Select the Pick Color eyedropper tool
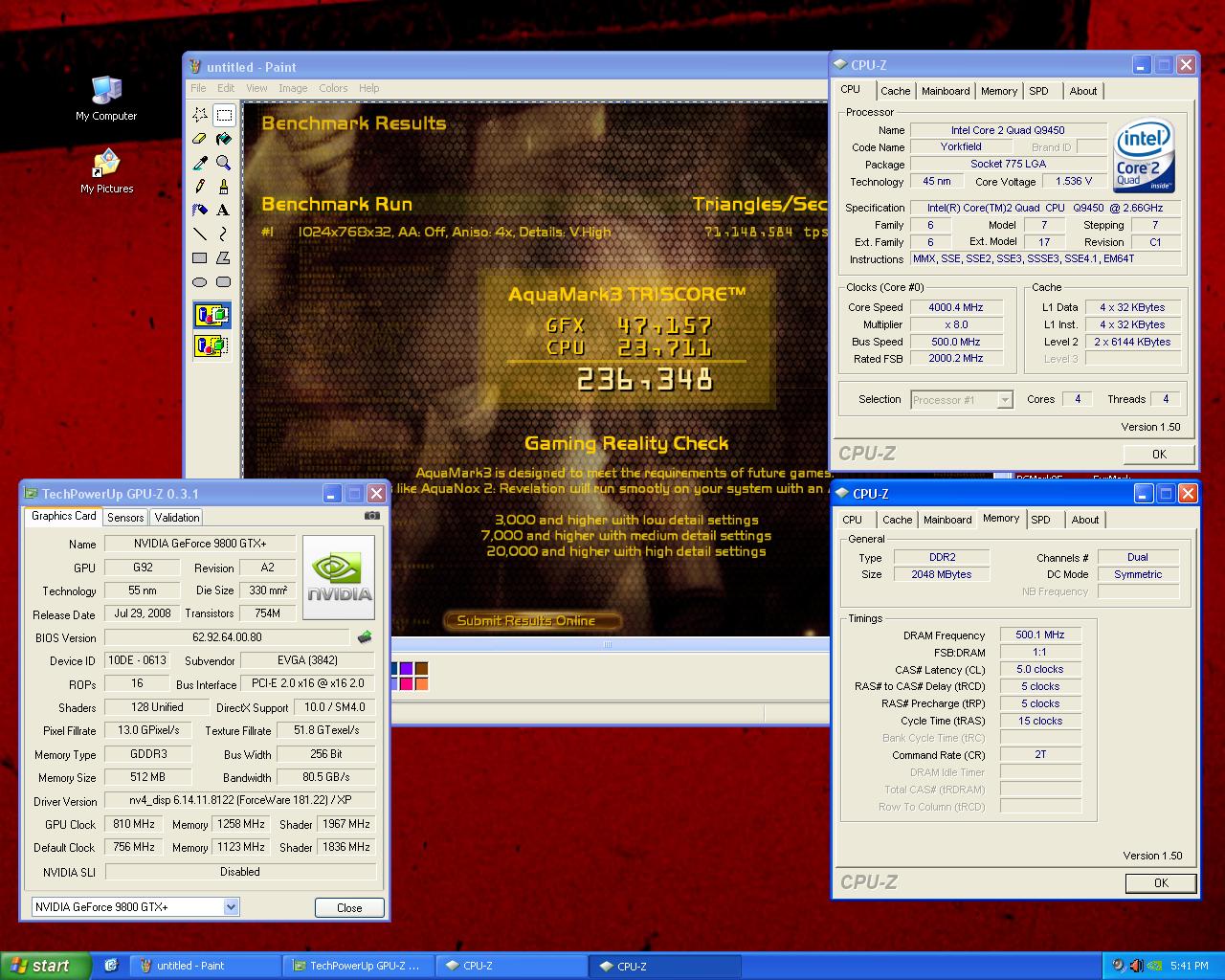The height and width of the screenshot is (980, 1225). coord(200,163)
